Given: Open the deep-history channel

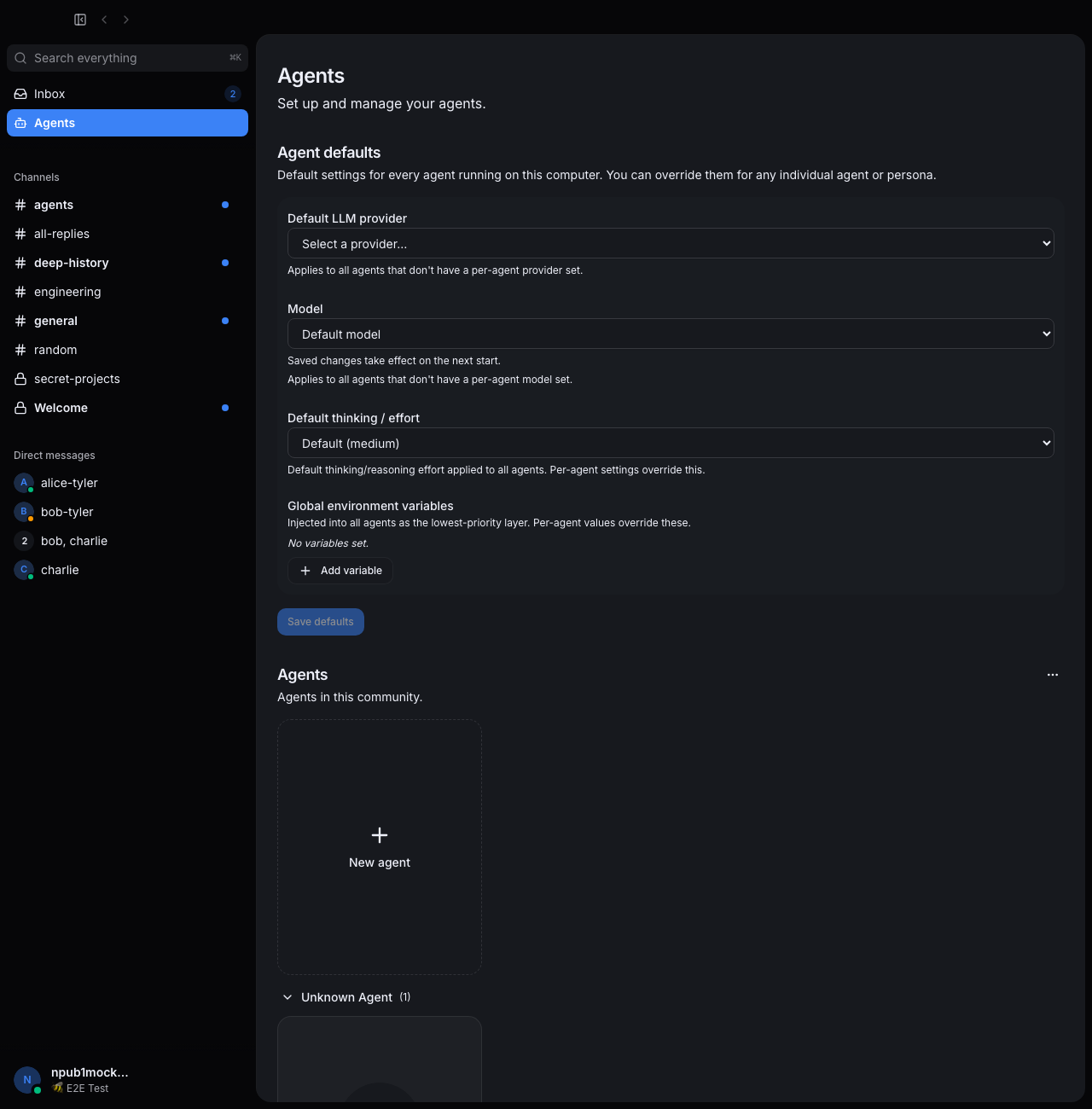Looking at the screenshot, I should [127, 263].
